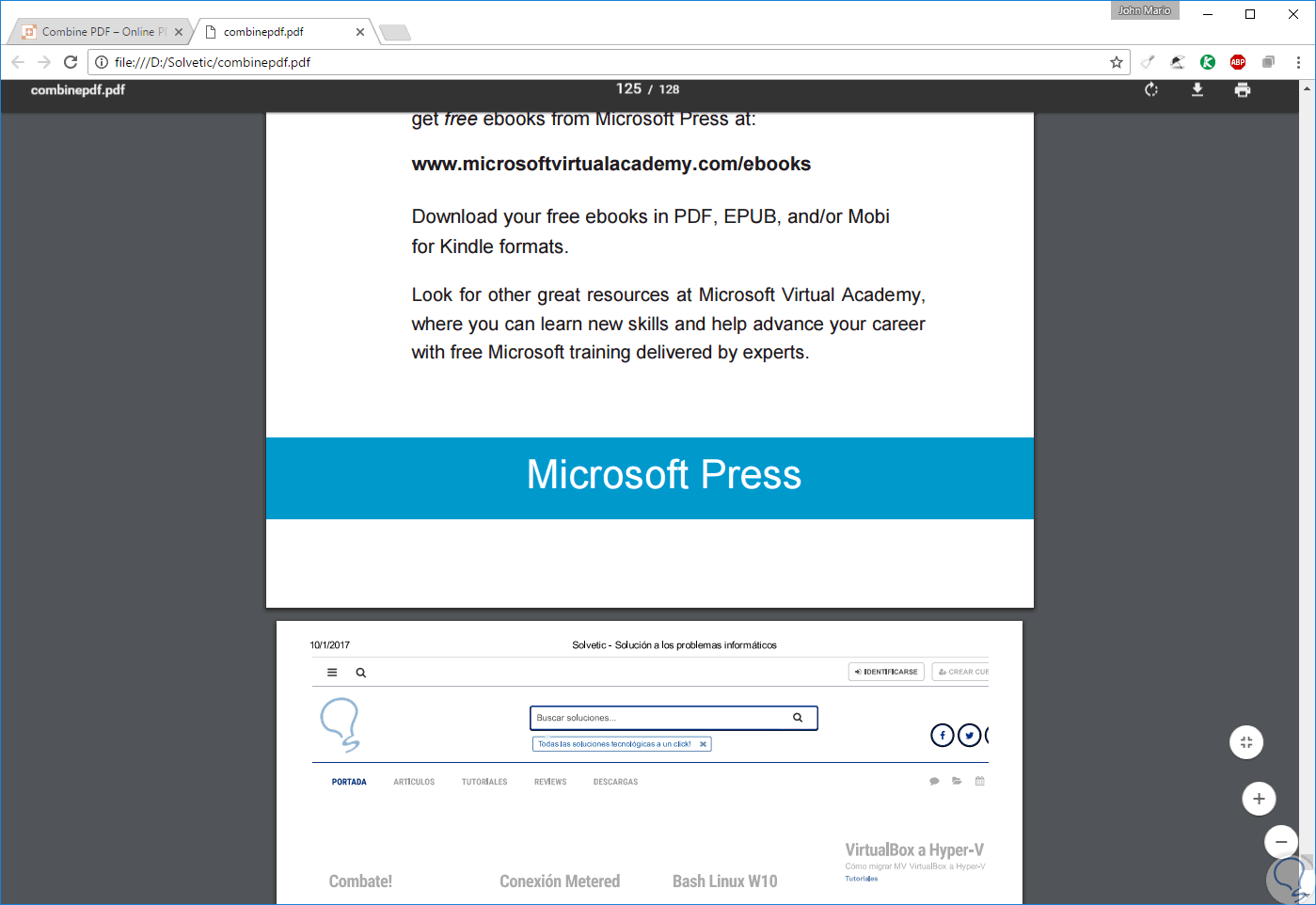Open the cleaning brush extension
Viewport: 1316px width, 905px height.
[x=1148, y=62]
